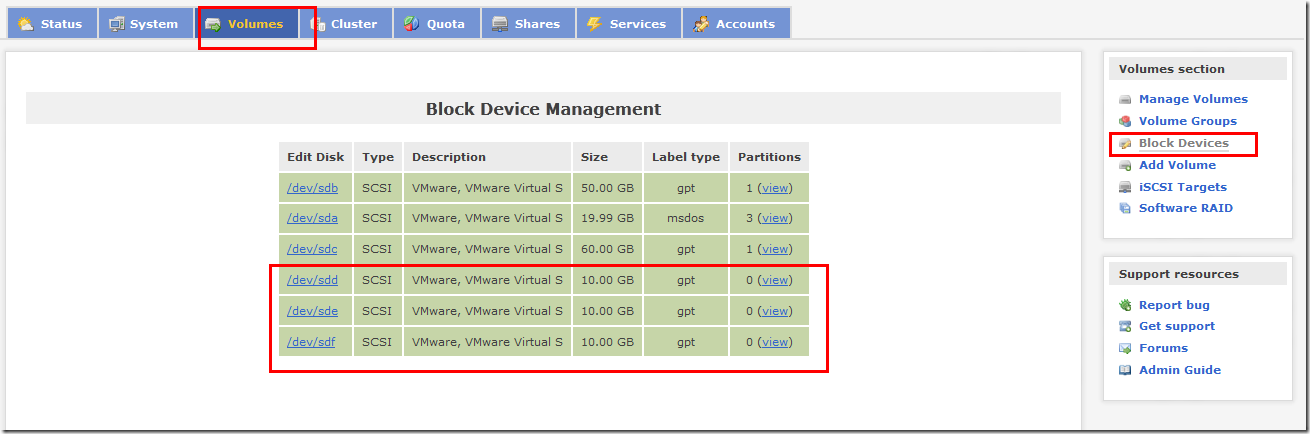1310x434 pixels.
Task: View partitions in the /dev/sdf row
Action: (x=775, y=342)
